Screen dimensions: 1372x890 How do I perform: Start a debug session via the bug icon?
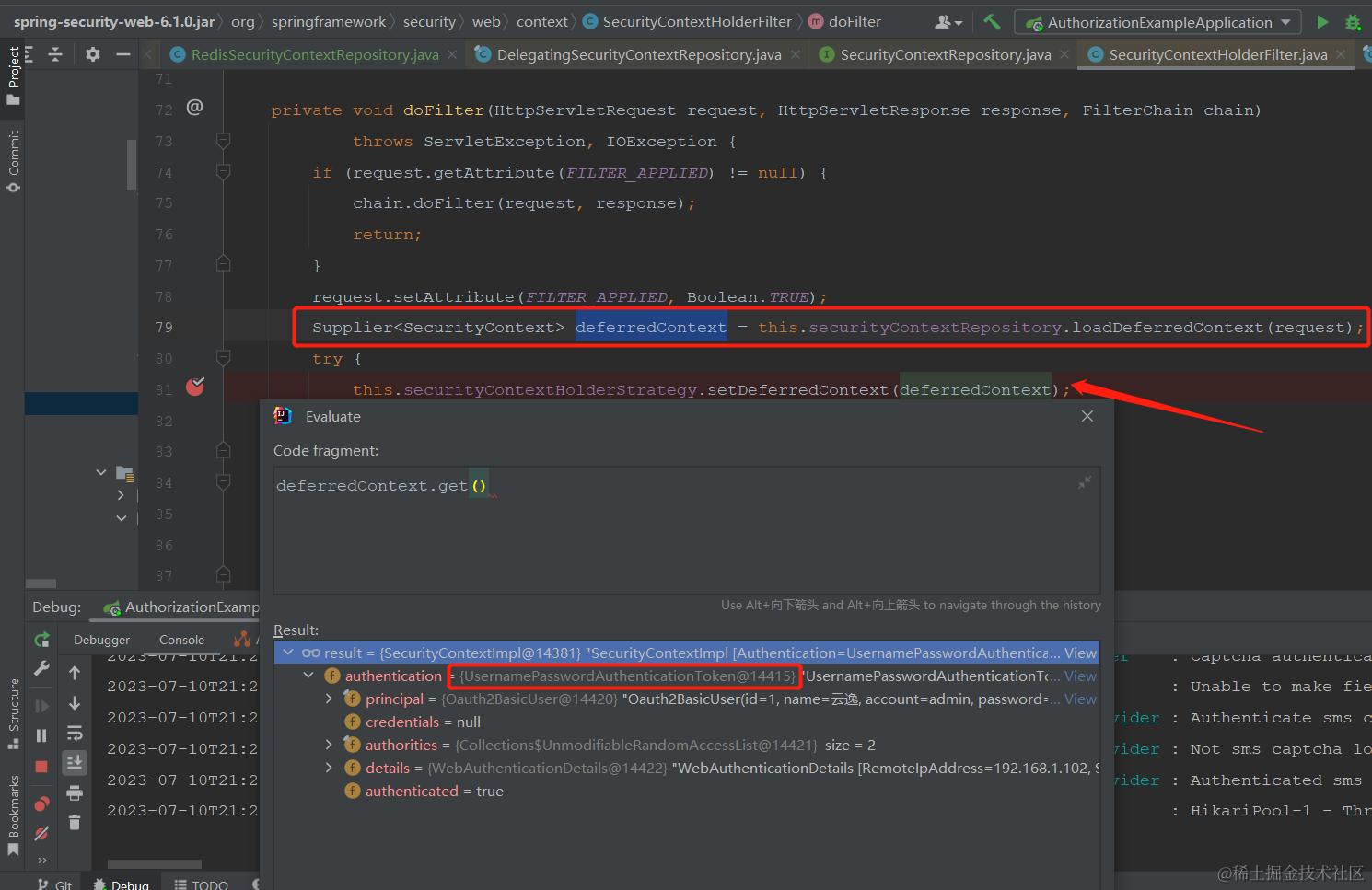point(1354,21)
